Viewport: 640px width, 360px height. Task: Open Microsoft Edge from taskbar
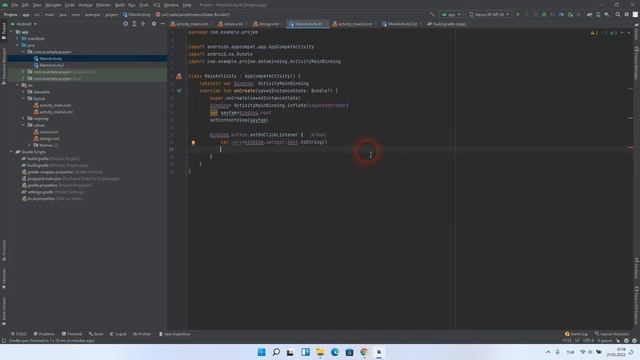click(x=335, y=352)
